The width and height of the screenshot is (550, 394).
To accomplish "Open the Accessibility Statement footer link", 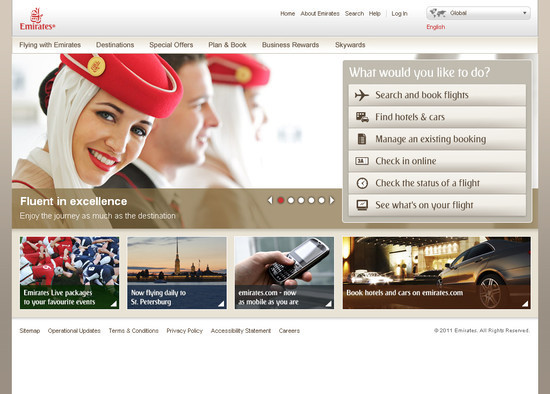I will coord(241,331).
